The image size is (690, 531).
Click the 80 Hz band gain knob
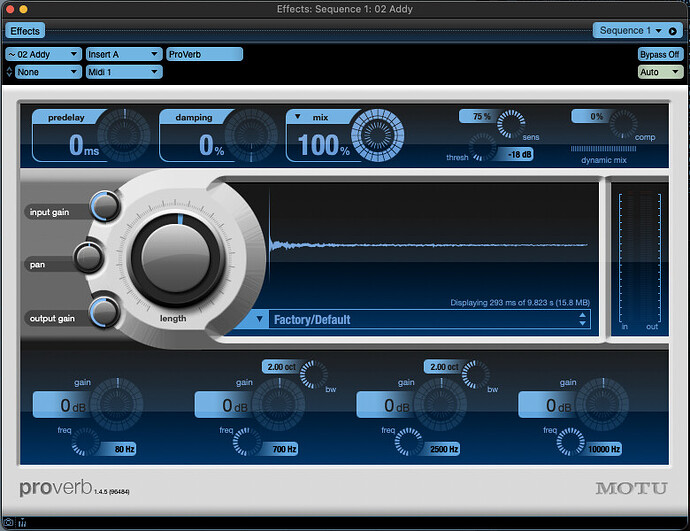(117, 404)
